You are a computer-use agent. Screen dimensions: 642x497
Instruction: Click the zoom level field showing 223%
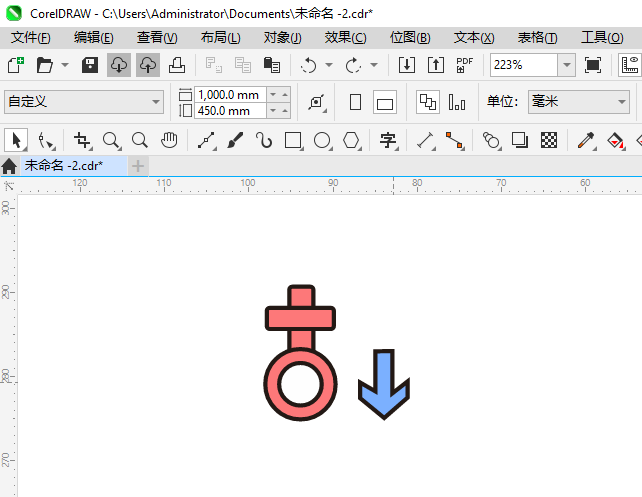tap(524, 65)
